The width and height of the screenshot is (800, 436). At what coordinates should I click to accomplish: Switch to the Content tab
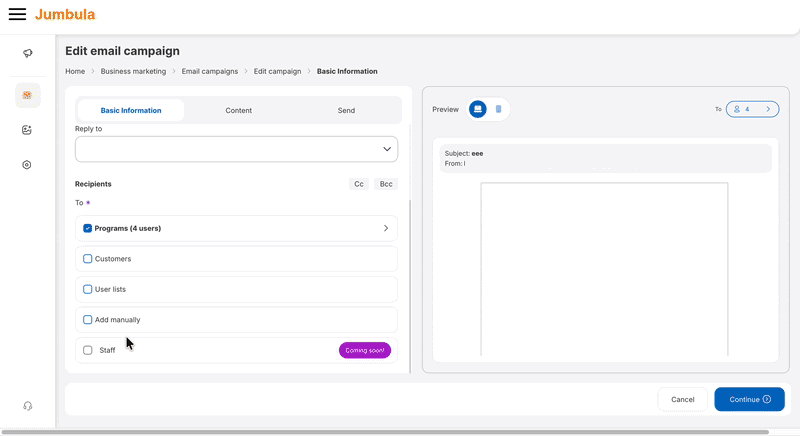click(238, 111)
